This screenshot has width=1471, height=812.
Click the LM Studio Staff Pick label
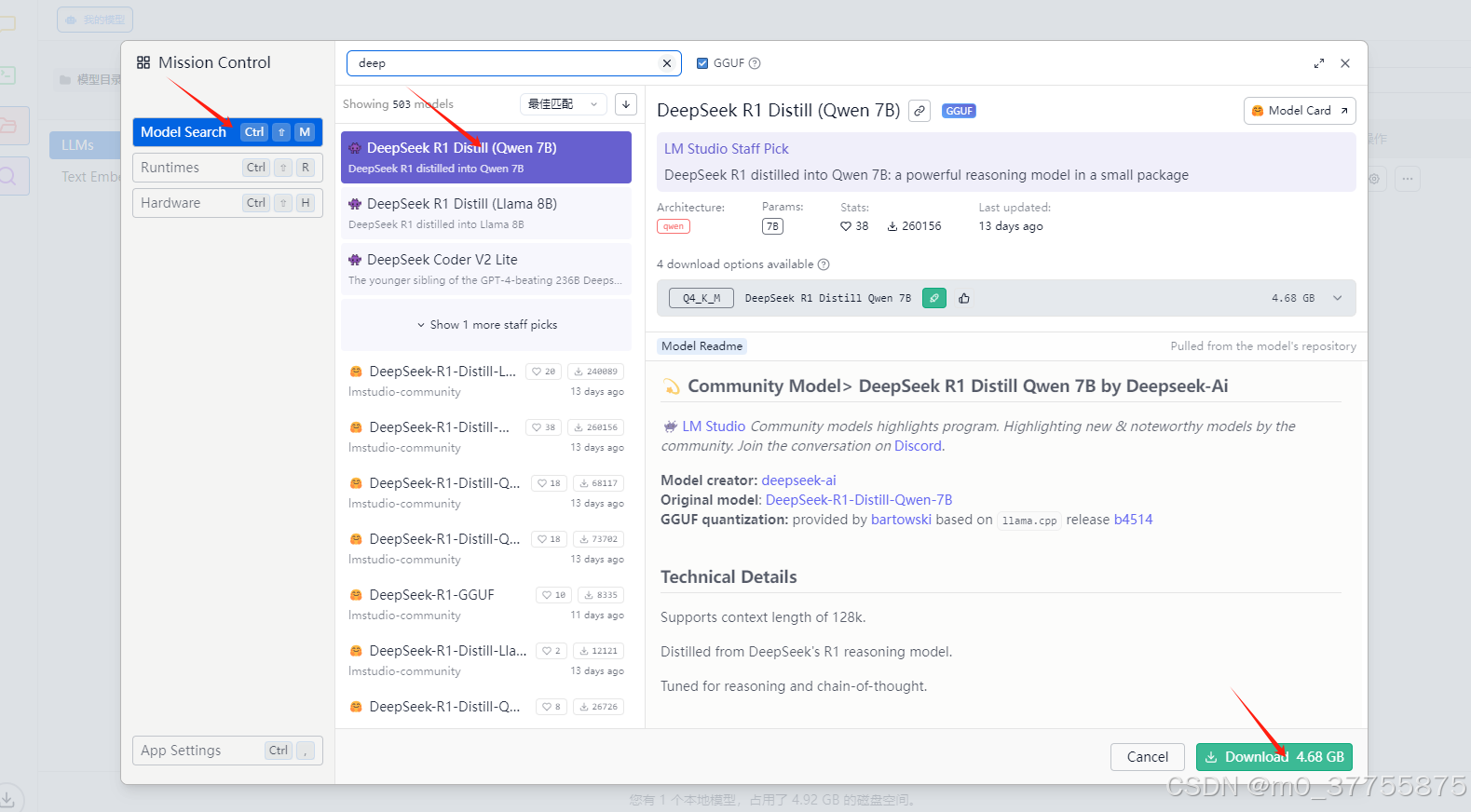pyautogui.click(x=727, y=149)
